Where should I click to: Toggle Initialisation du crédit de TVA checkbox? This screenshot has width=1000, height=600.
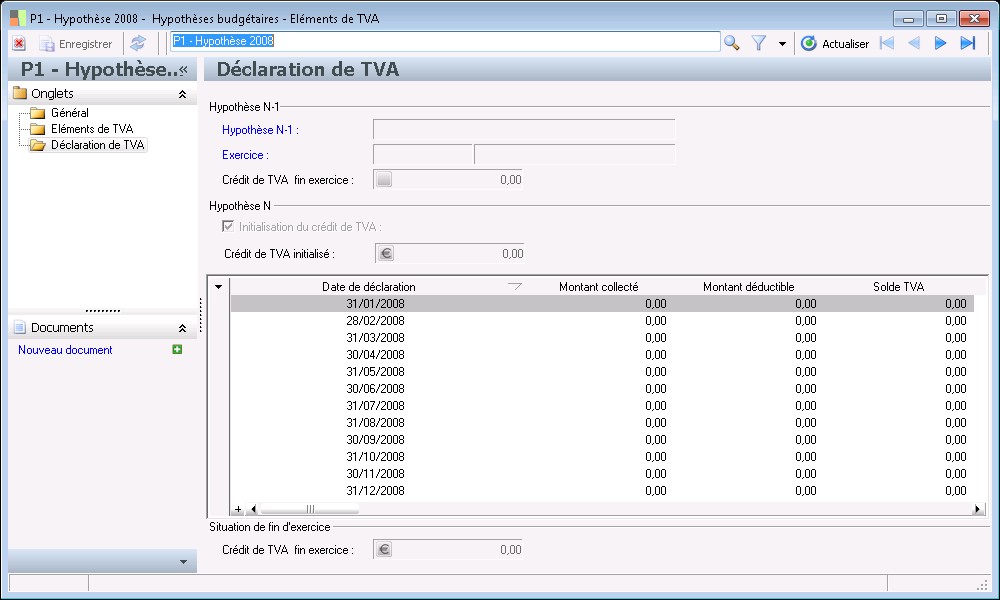[227, 227]
